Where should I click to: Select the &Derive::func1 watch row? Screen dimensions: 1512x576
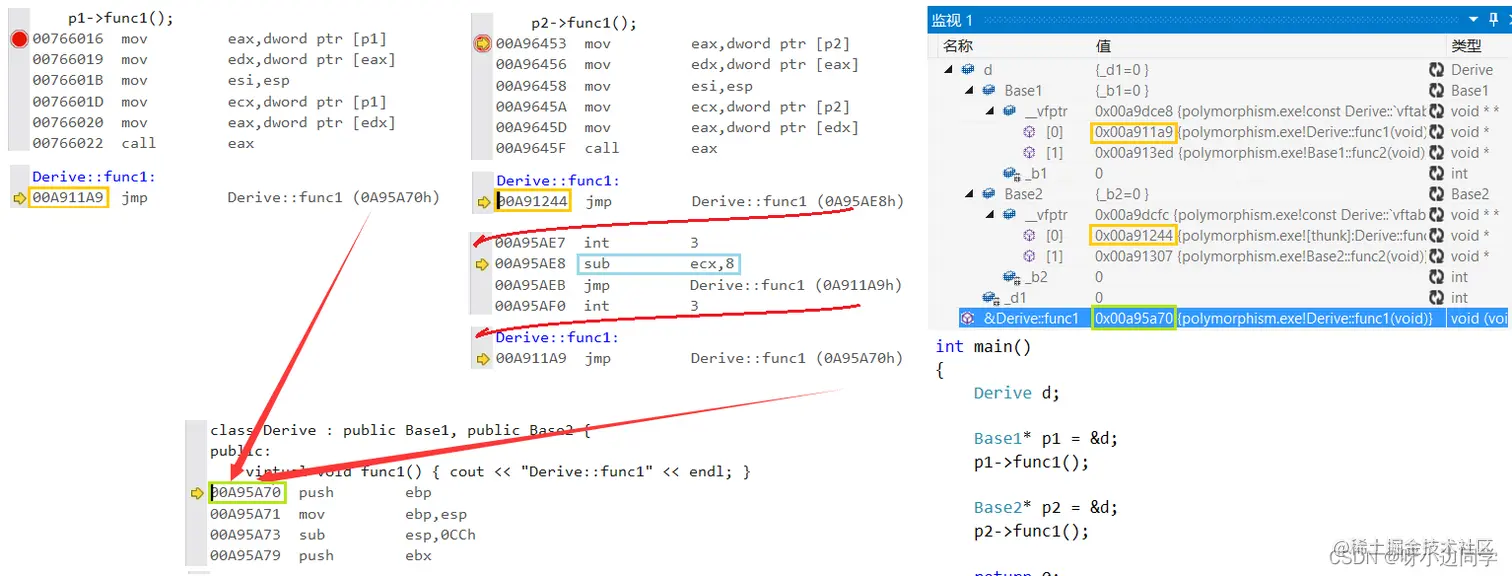coord(1220,318)
